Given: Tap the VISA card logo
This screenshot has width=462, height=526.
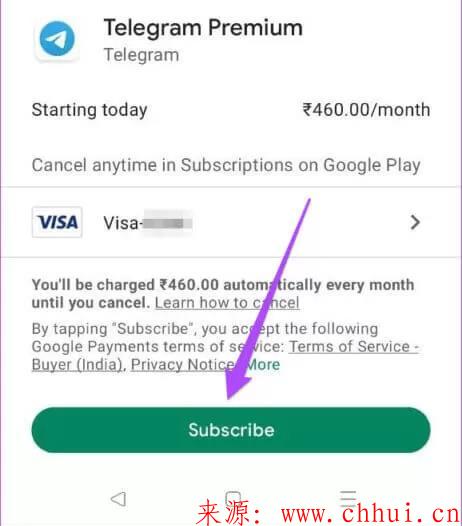Looking at the screenshot, I should click(x=57, y=222).
